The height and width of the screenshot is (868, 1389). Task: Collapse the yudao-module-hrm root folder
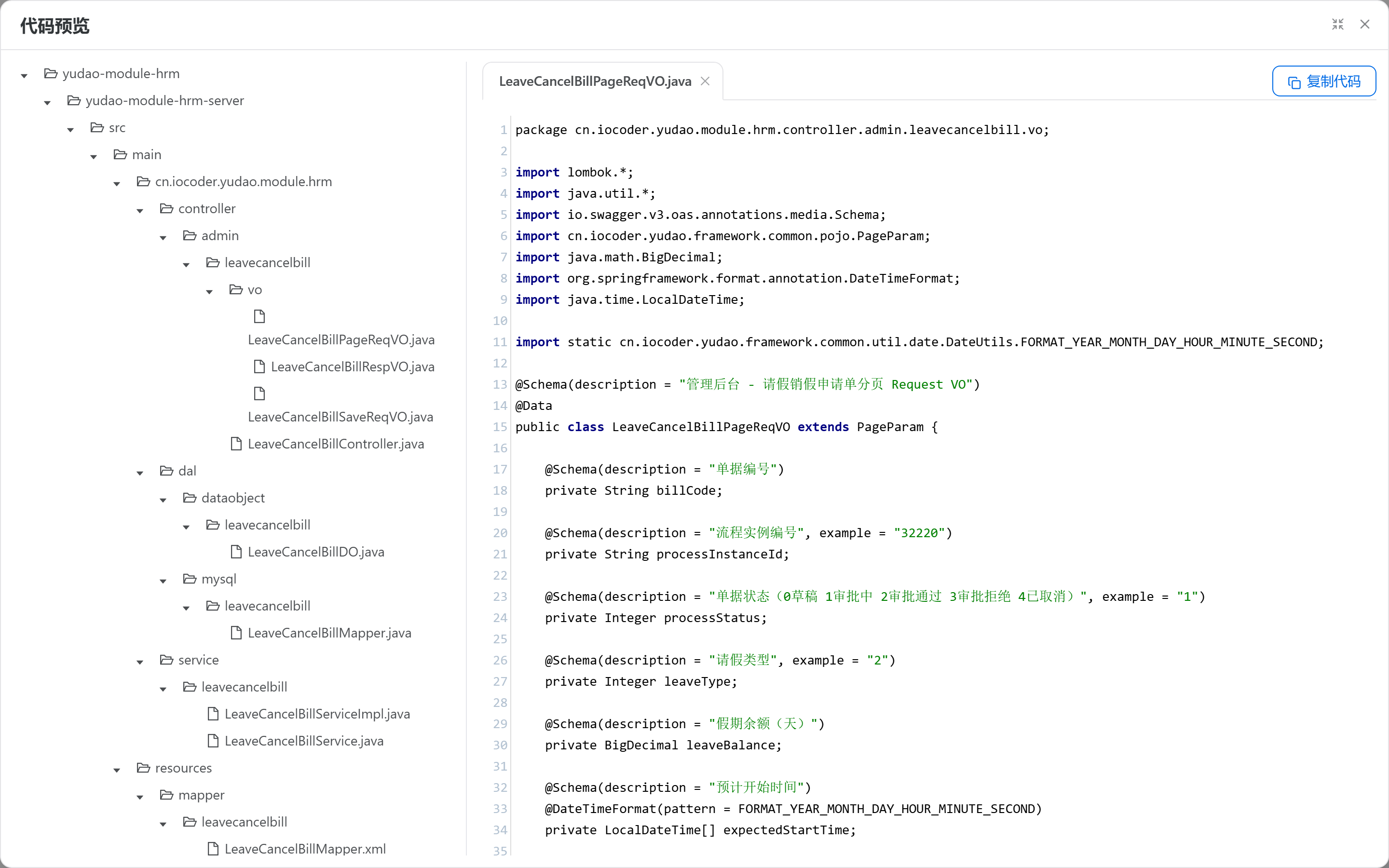pos(24,76)
